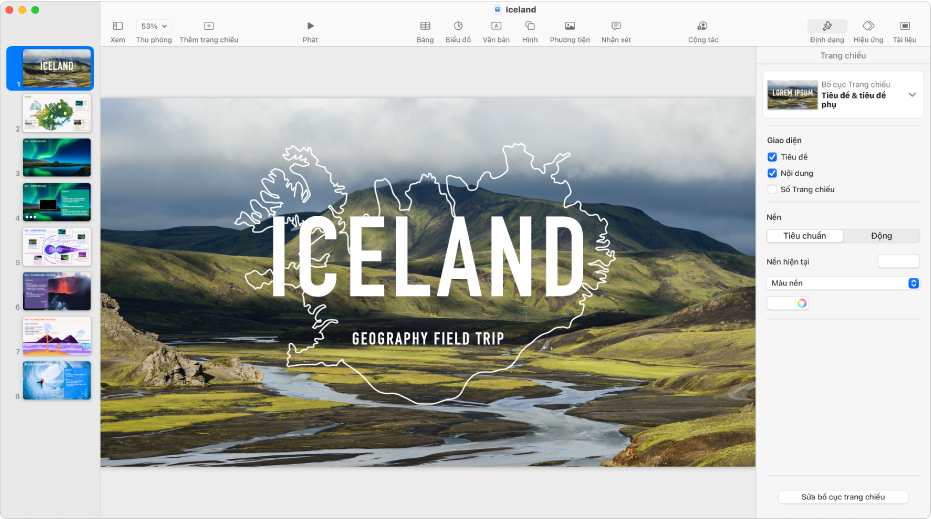Screen dimensions: 931x519
Task: Enable the Số Trang chiếu checkbox
Action: [x=771, y=189]
